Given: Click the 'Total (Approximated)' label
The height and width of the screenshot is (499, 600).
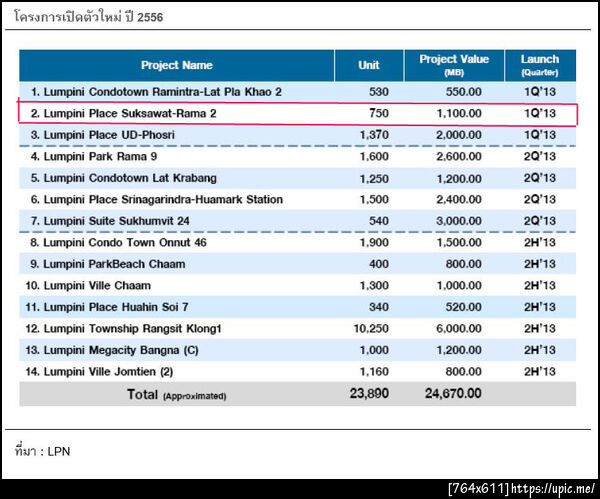Looking at the screenshot, I should click(x=176, y=394).
